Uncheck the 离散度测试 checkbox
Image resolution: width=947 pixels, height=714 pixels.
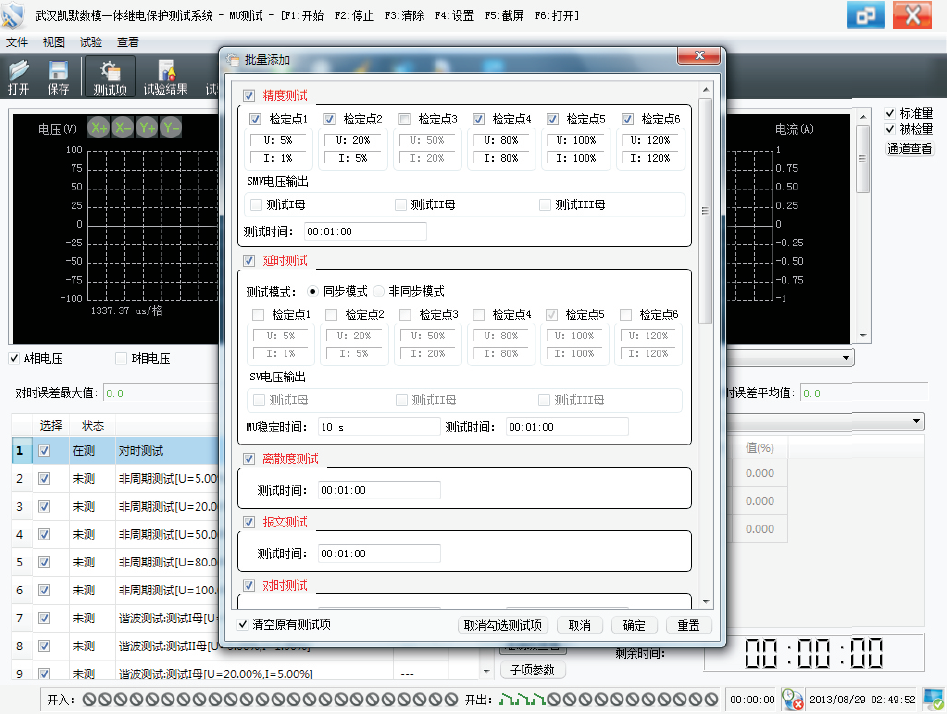[249, 459]
